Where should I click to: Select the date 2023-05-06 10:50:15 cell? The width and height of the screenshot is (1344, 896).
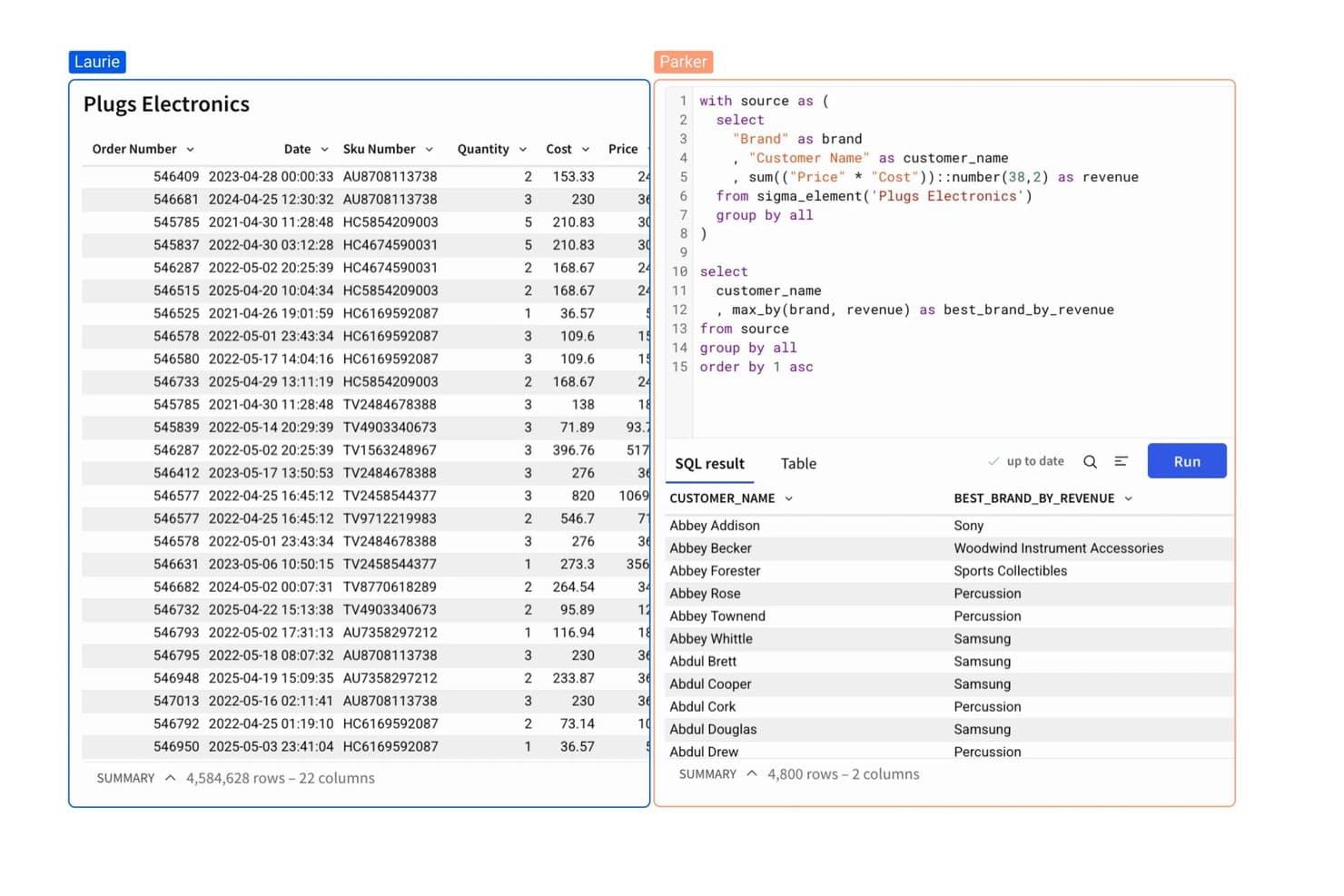click(x=271, y=564)
